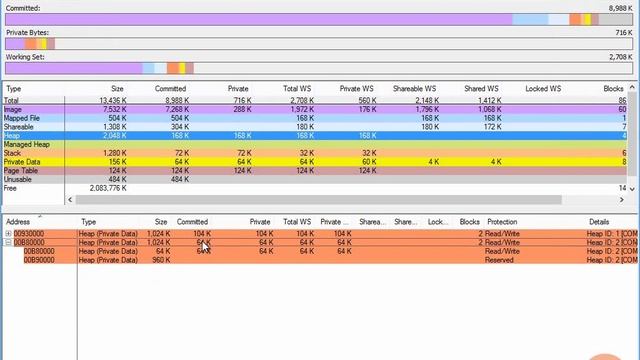Select the Free memory type row
The height and width of the screenshot is (360, 640).
(315, 188)
